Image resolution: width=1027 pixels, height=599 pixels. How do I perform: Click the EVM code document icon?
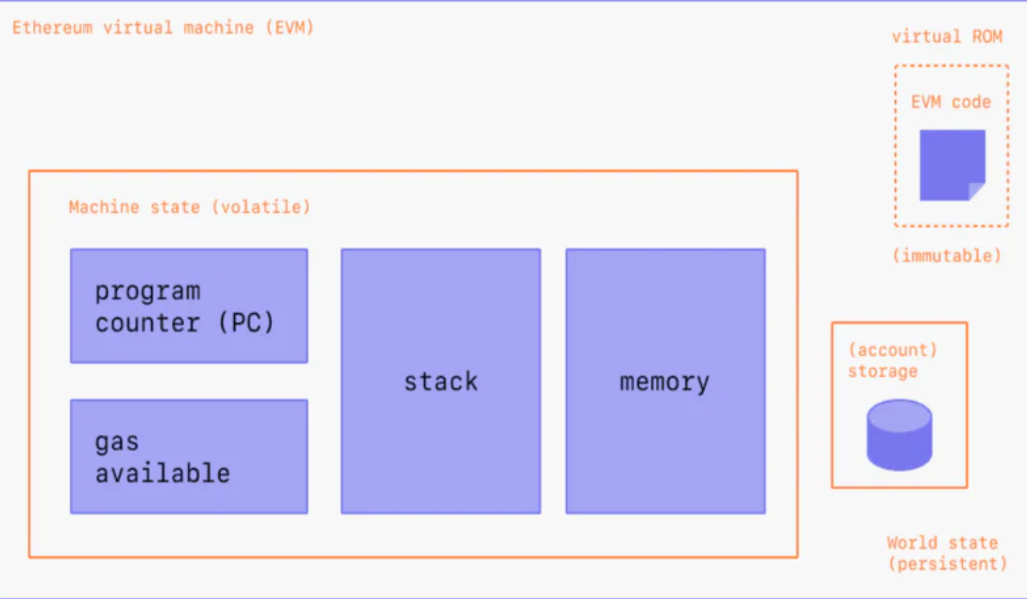(x=952, y=165)
